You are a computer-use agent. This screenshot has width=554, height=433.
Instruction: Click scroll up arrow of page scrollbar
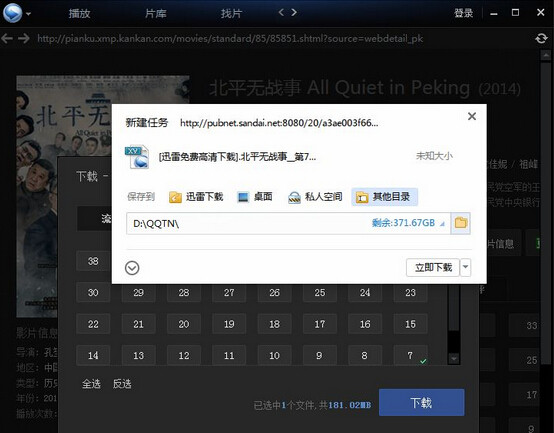coord(546,55)
